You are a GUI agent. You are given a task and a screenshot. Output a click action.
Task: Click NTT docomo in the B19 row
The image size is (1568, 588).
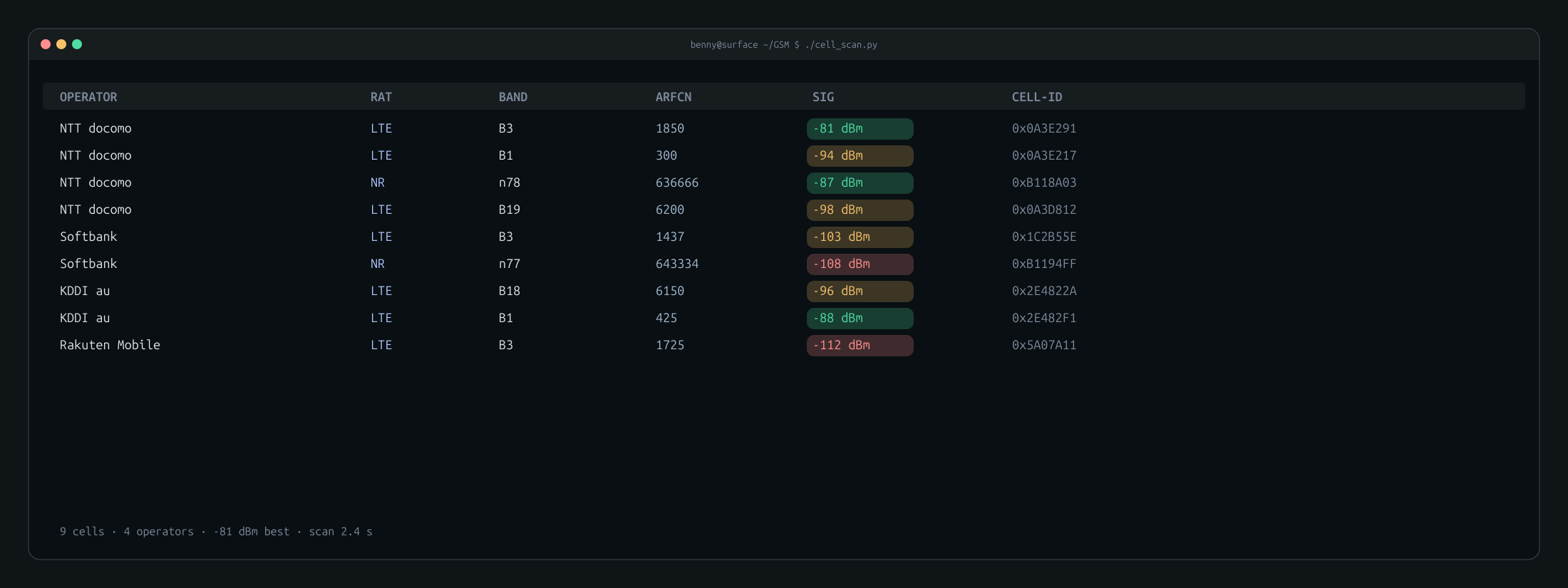[96, 210]
